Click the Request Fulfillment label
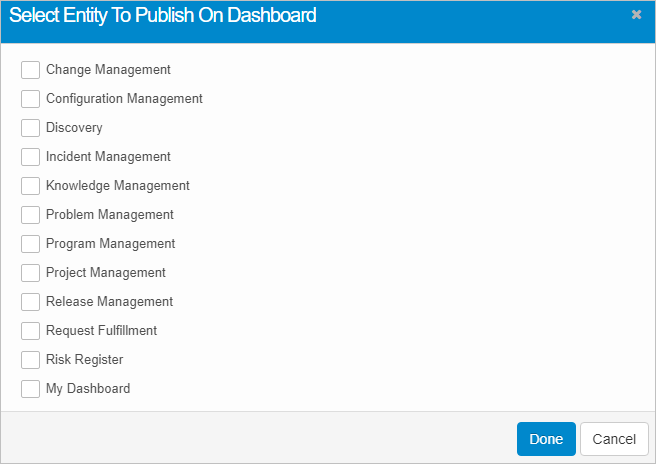Image resolution: width=656 pixels, height=464 pixels. coord(101,331)
